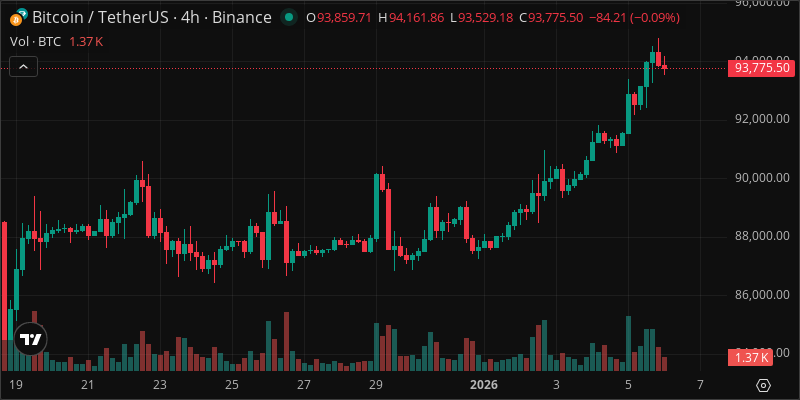Click the 1.37 K volume axis label
The width and height of the screenshot is (800, 400).
752,358
